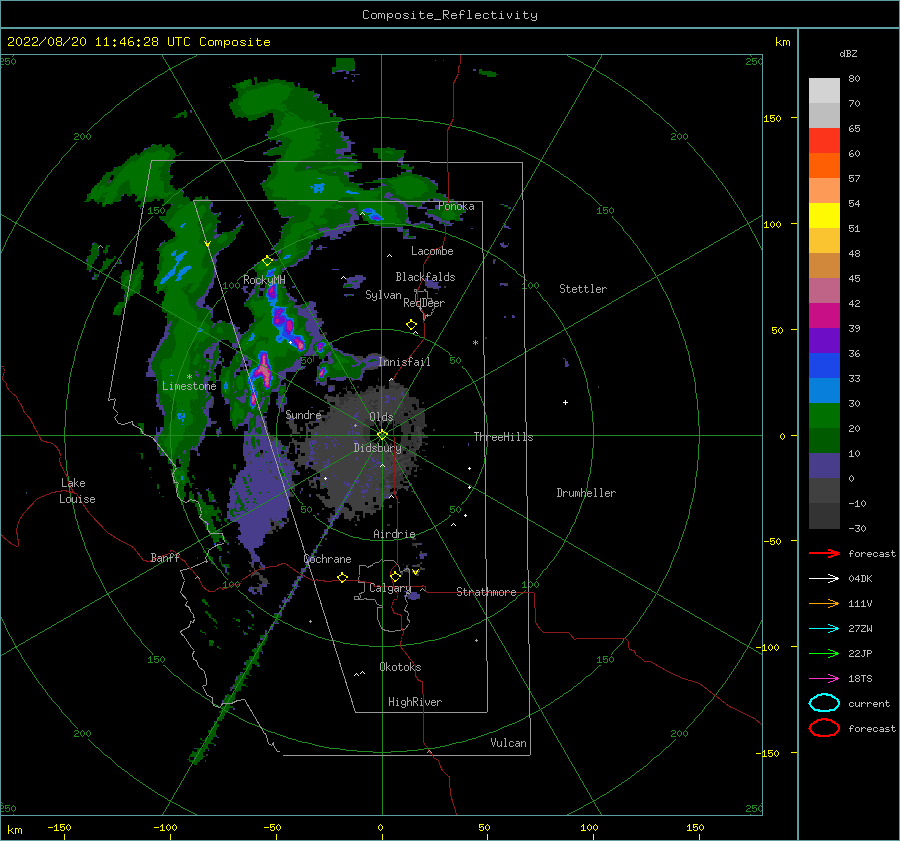Click the Vulcan label

pos(508,743)
